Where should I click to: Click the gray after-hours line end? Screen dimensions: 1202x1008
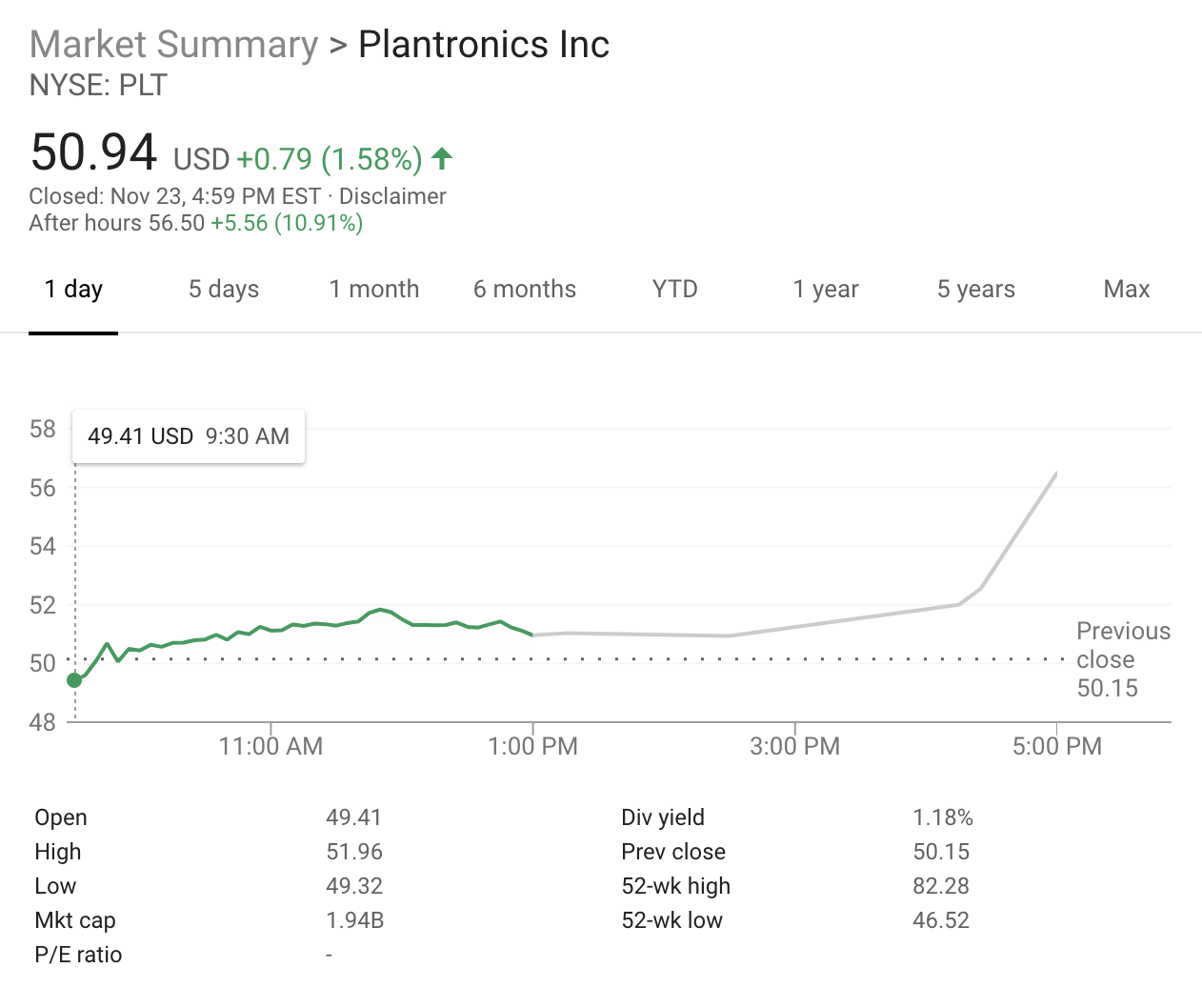tap(1055, 474)
